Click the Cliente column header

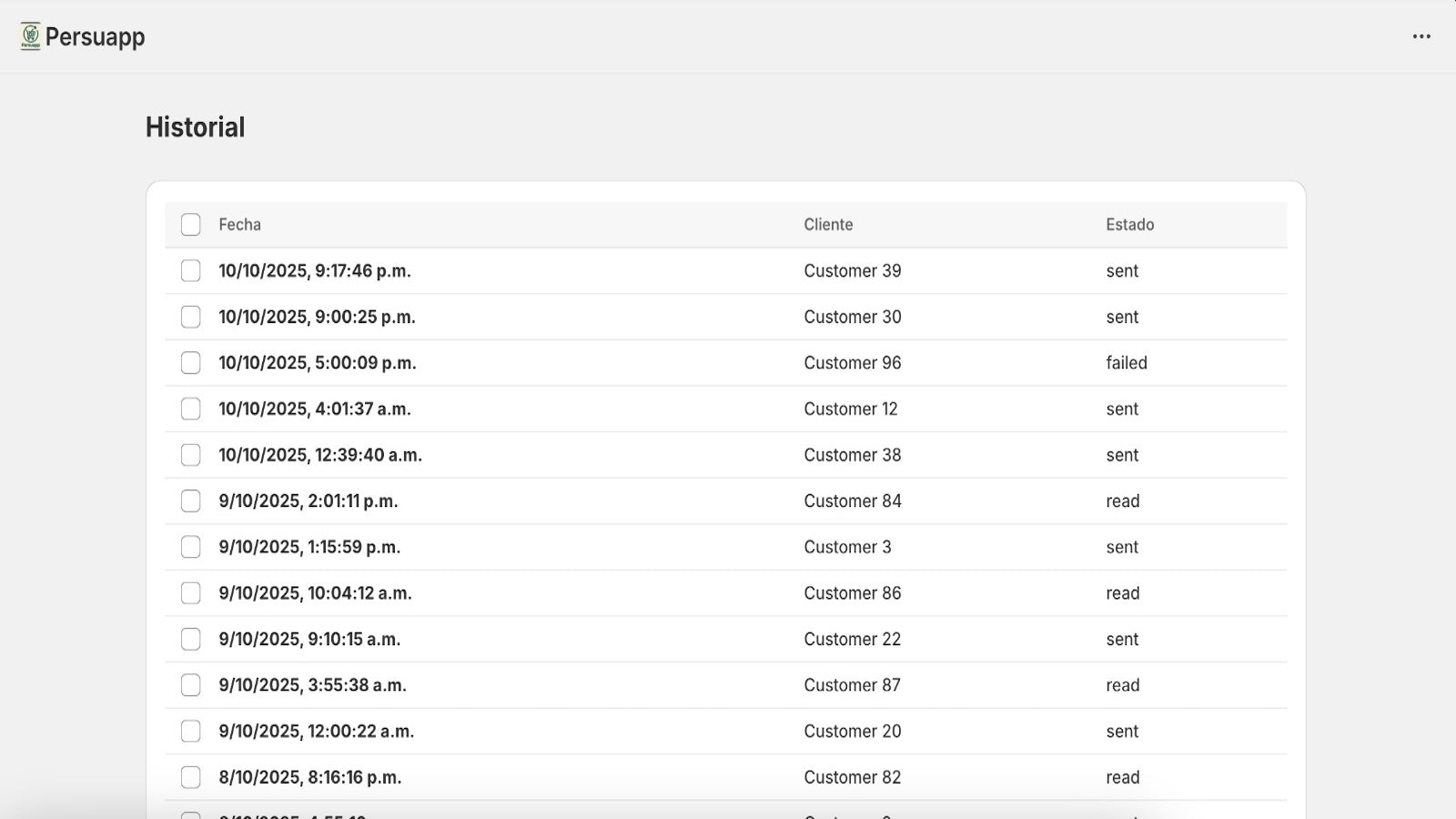828,225
